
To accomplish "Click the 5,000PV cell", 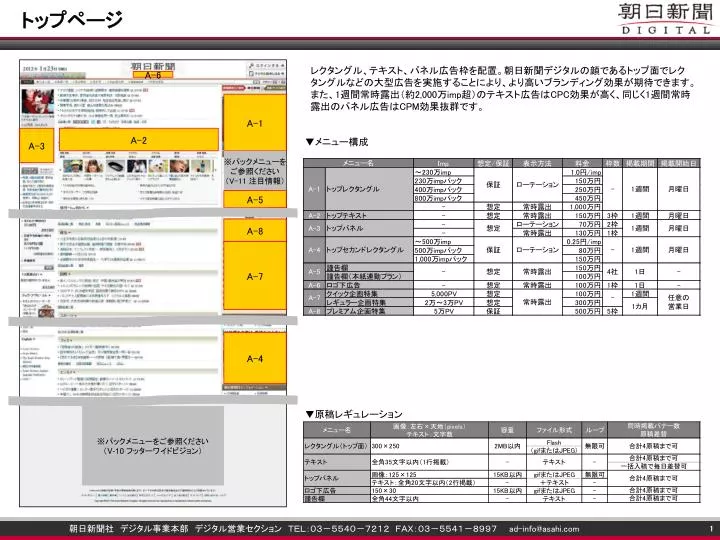I will pos(444,293).
